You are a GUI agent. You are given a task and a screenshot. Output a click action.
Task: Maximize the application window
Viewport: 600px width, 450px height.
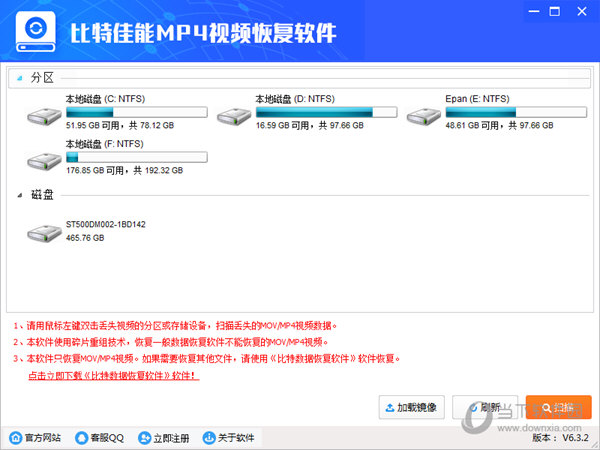click(x=554, y=11)
